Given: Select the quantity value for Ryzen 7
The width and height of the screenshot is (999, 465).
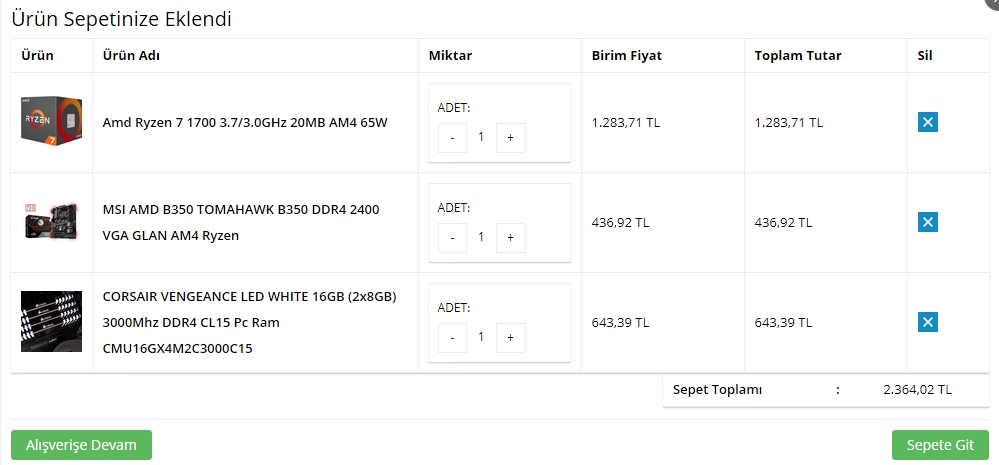Looking at the screenshot, I should (x=481, y=136).
